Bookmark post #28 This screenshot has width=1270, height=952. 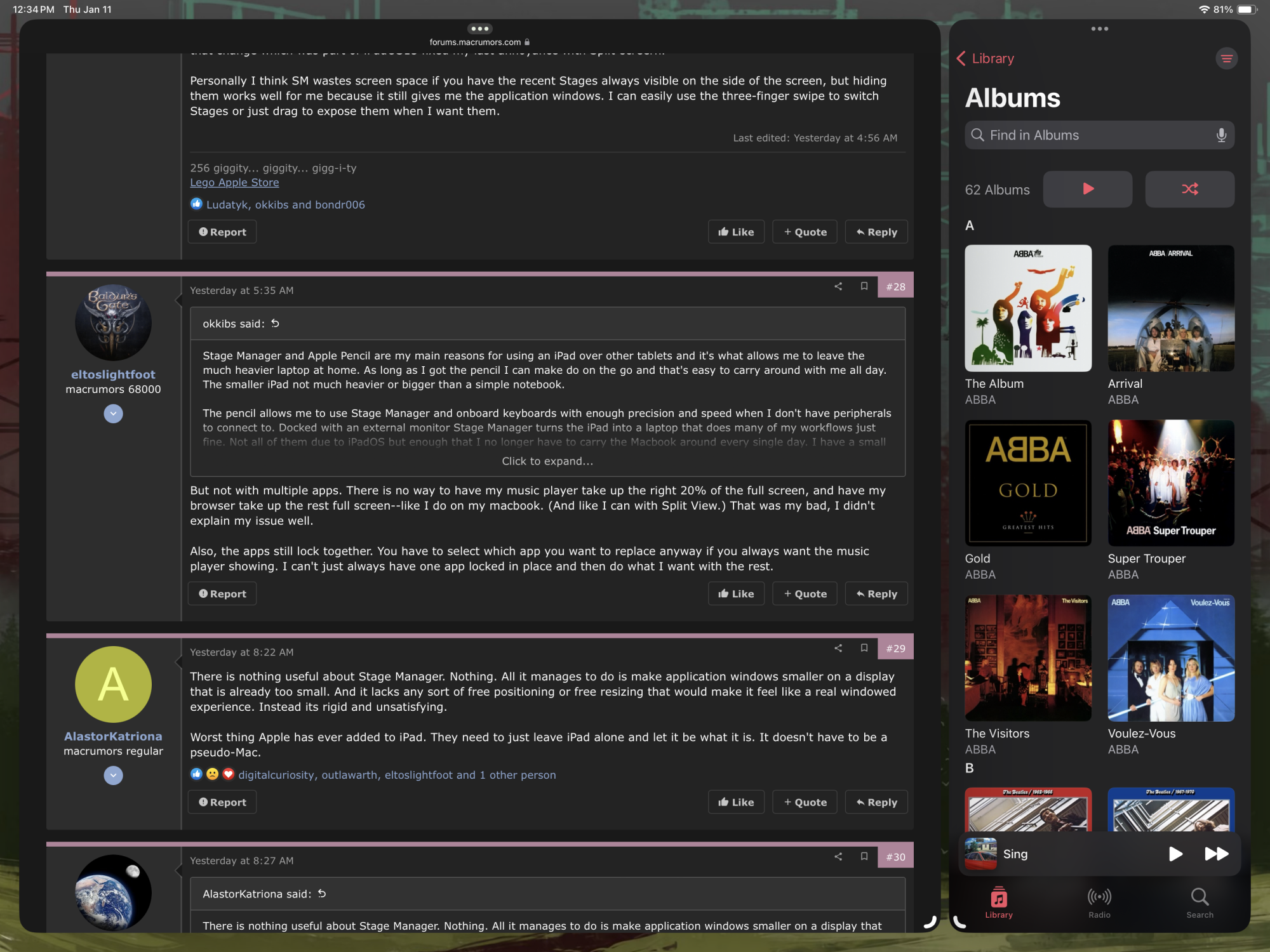pyautogui.click(x=864, y=287)
